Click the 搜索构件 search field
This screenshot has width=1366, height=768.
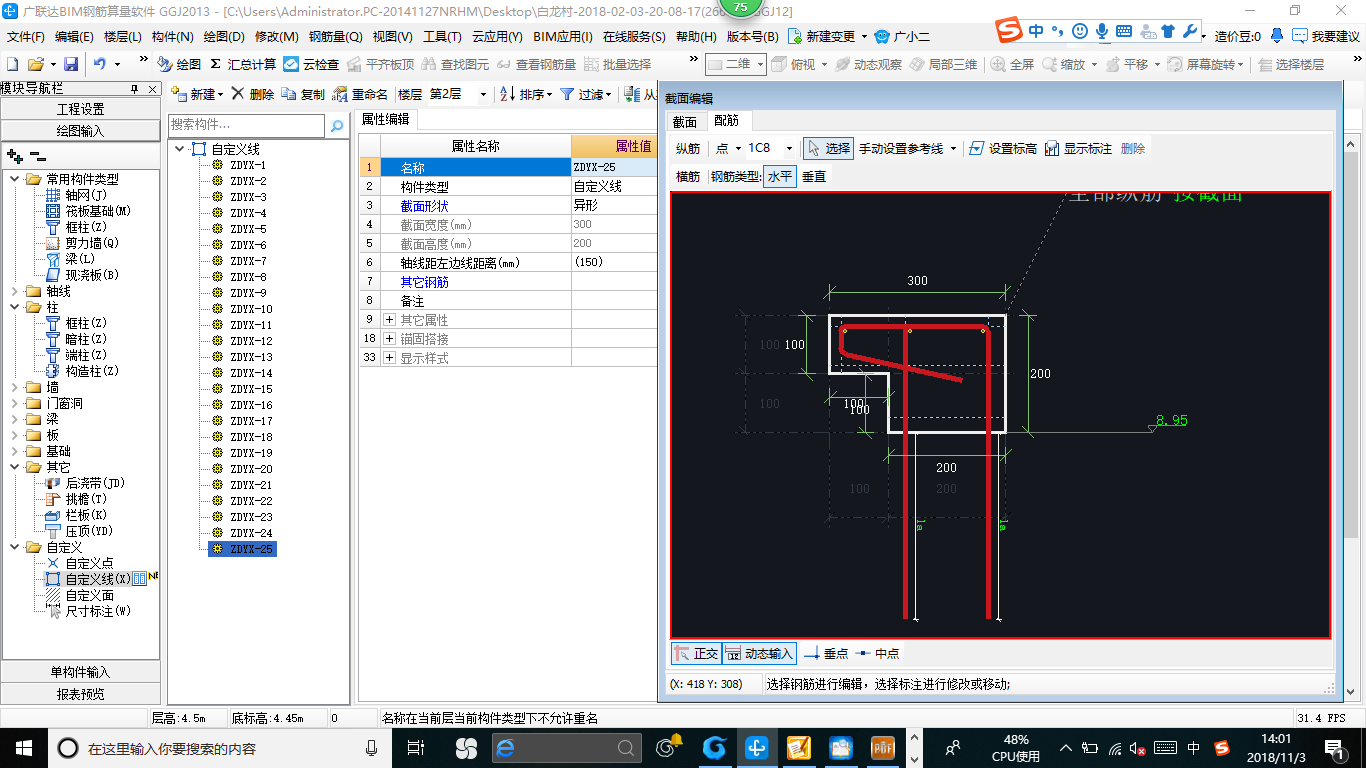247,125
